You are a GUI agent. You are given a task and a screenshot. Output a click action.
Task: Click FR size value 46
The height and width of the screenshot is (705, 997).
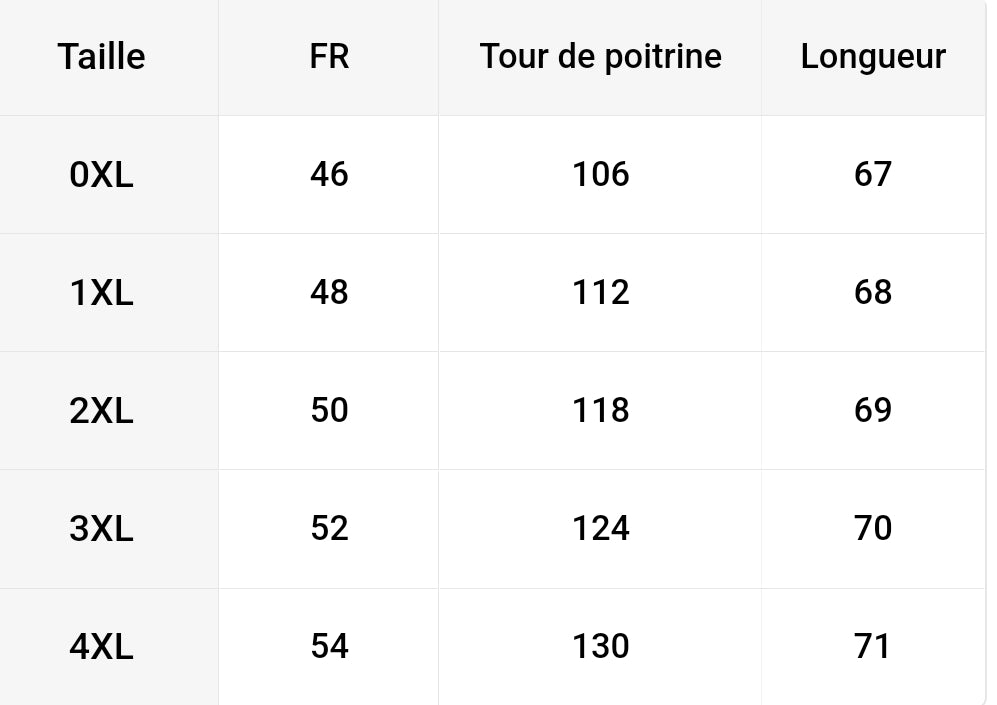329,174
